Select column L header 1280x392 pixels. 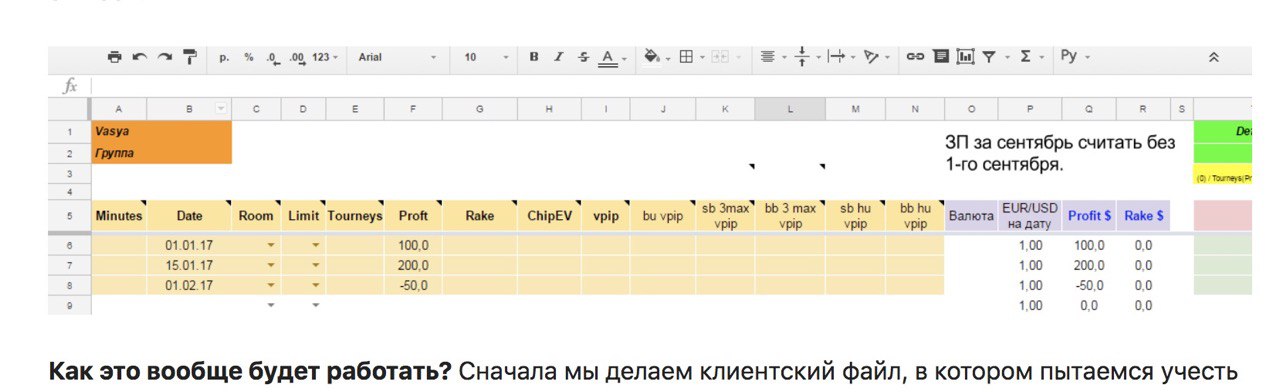[x=790, y=108]
